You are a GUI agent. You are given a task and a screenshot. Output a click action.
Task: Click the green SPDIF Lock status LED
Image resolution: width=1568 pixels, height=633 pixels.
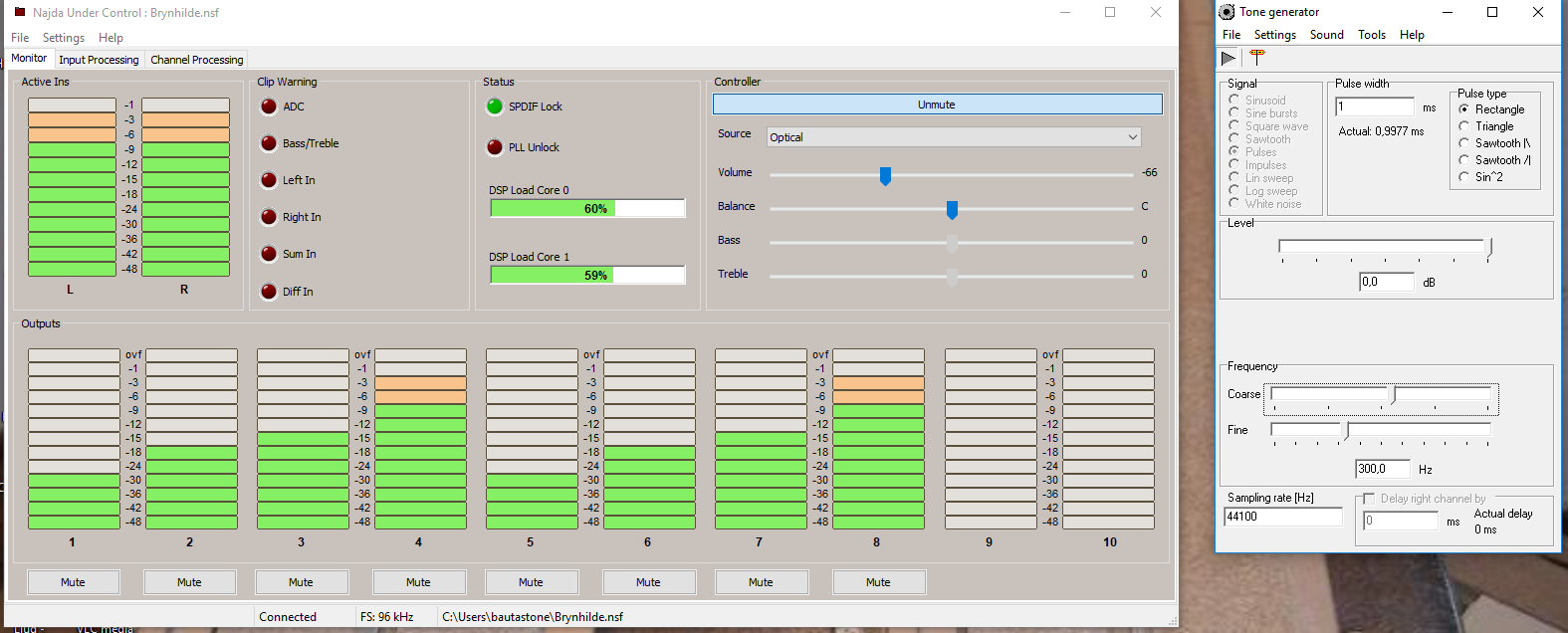coord(495,106)
